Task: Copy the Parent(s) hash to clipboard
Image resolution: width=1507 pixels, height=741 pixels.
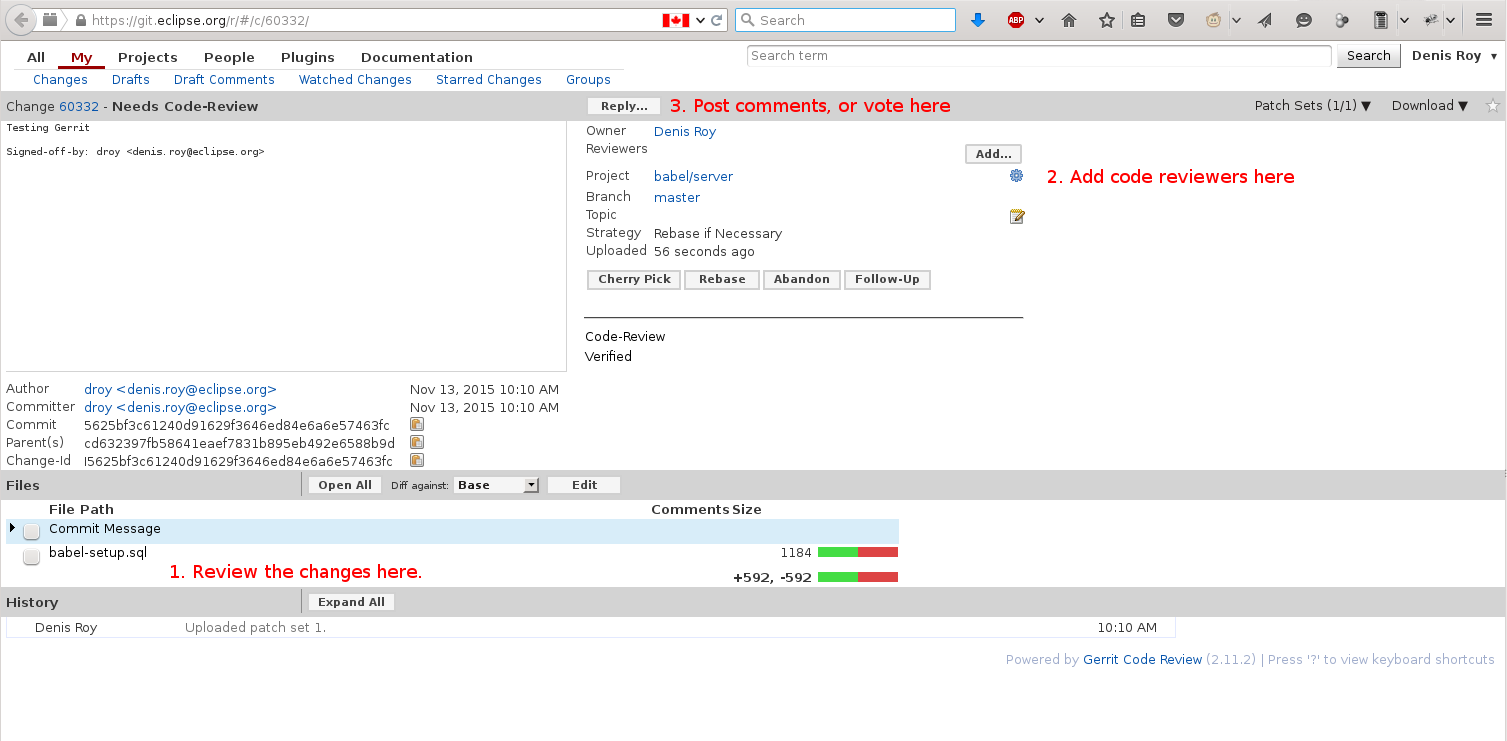Action: [417, 443]
